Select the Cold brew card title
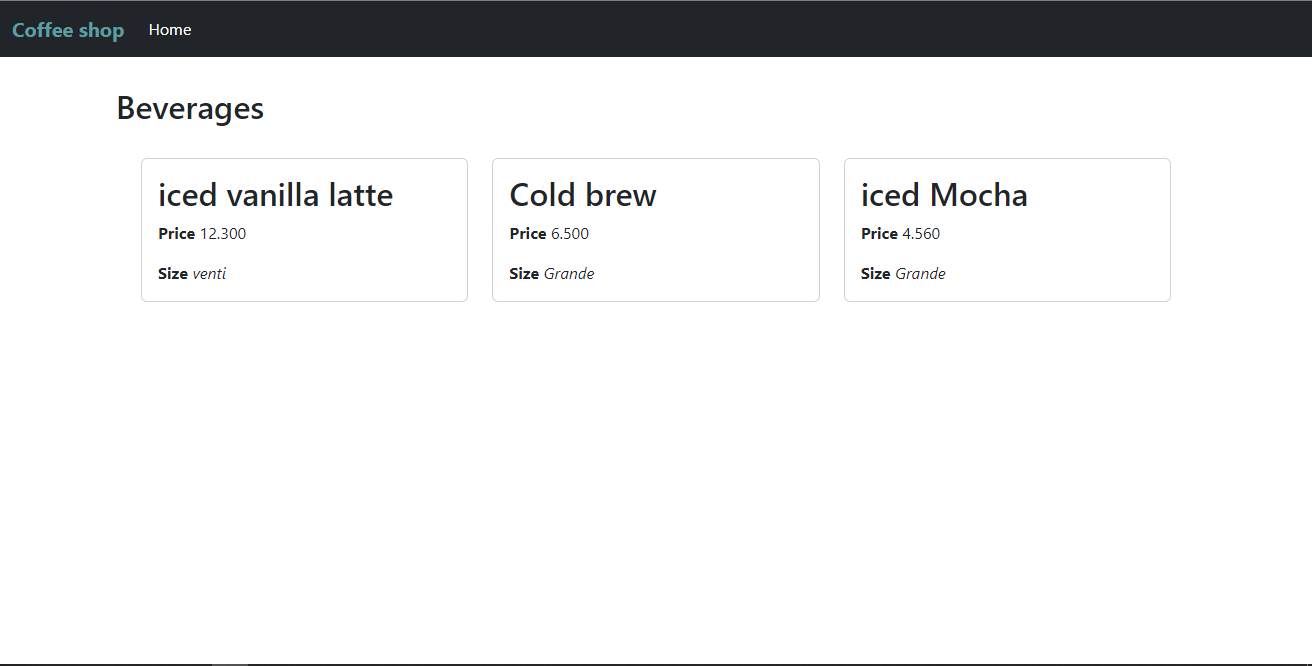 (582, 195)
